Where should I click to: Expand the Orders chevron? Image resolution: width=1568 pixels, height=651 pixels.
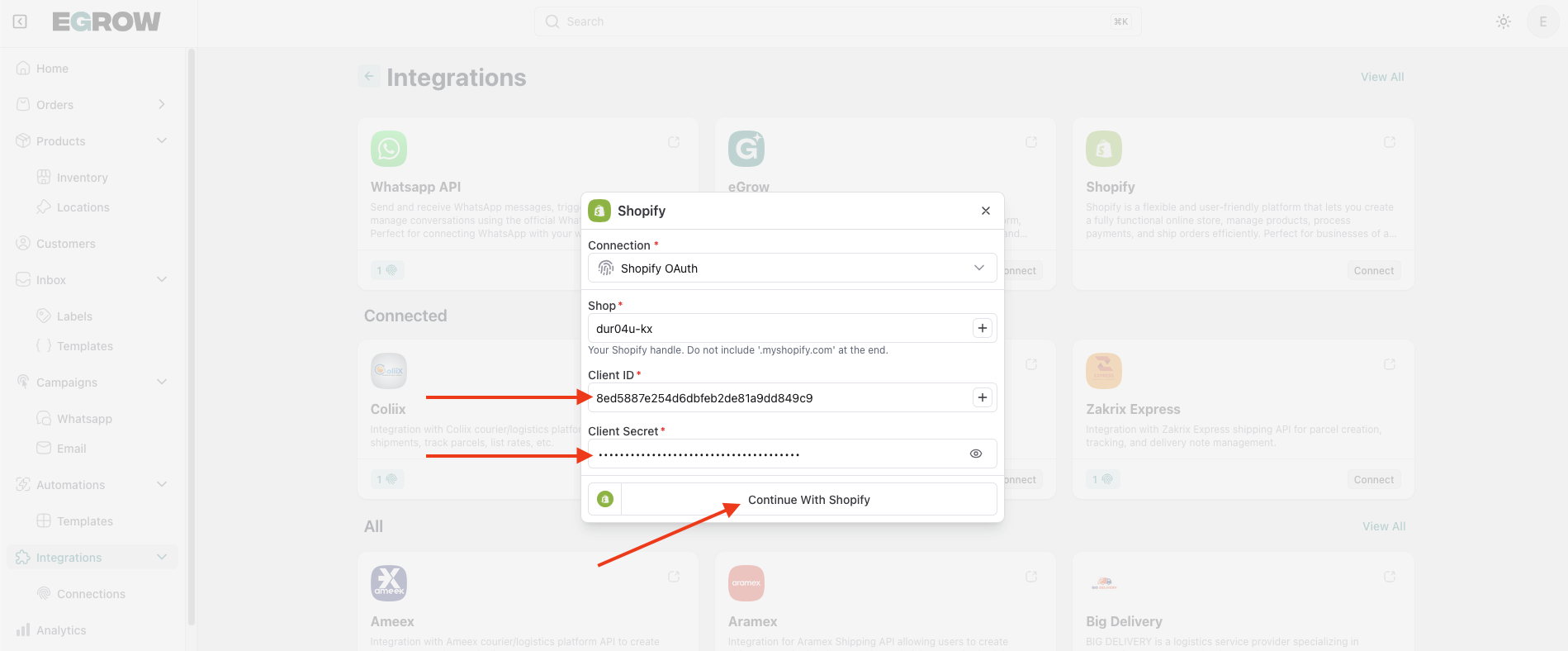tap(162, 105)
